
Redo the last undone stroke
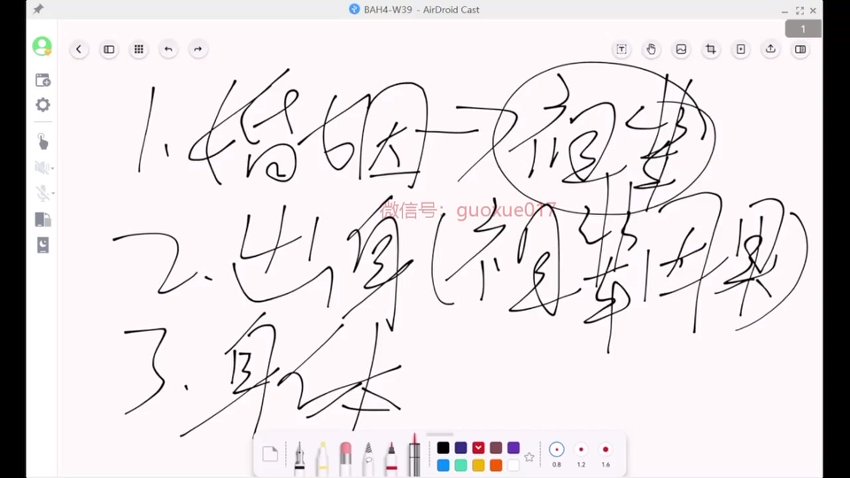198,49
